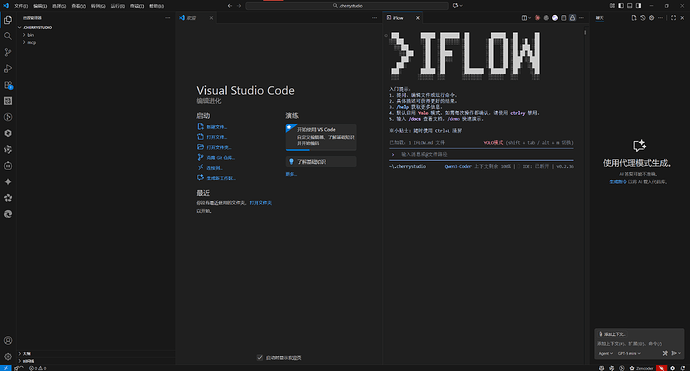
Task: Click the iFlow message input field
Action: point(481,154)
